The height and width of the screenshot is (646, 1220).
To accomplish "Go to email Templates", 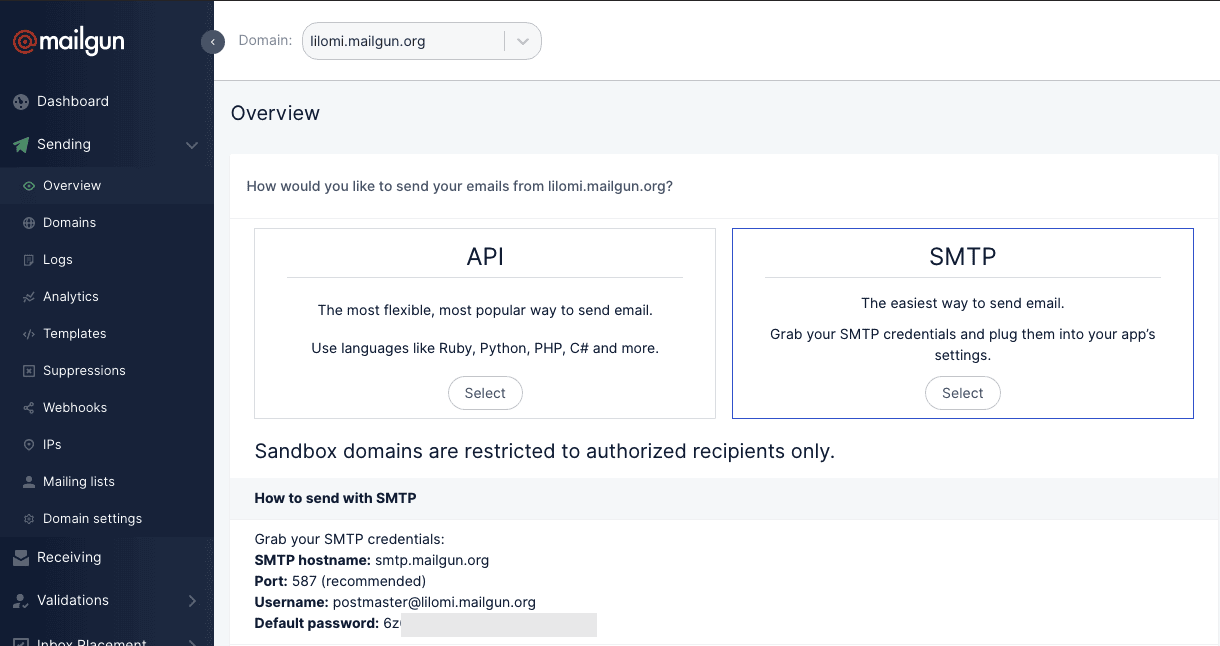I will coord(74,333).
